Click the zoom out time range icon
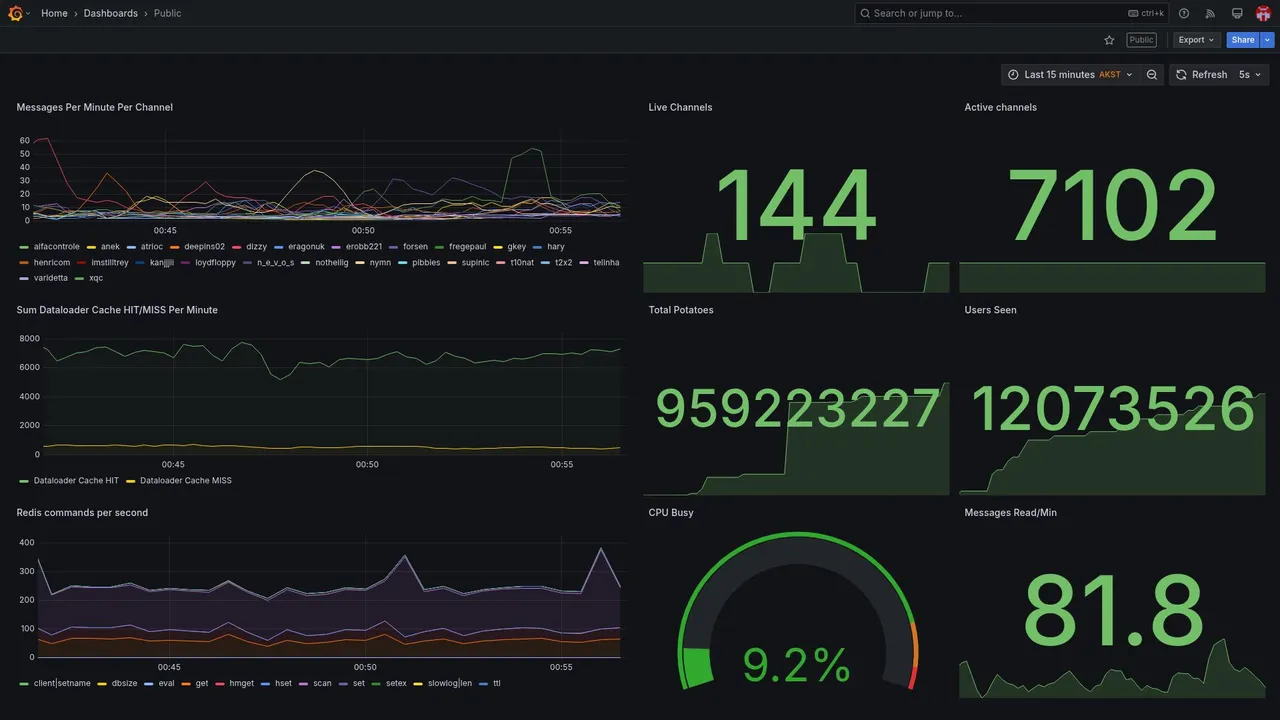This screenshot has width=1280, height=720. pyautogui.click(x=1152, y=75)
